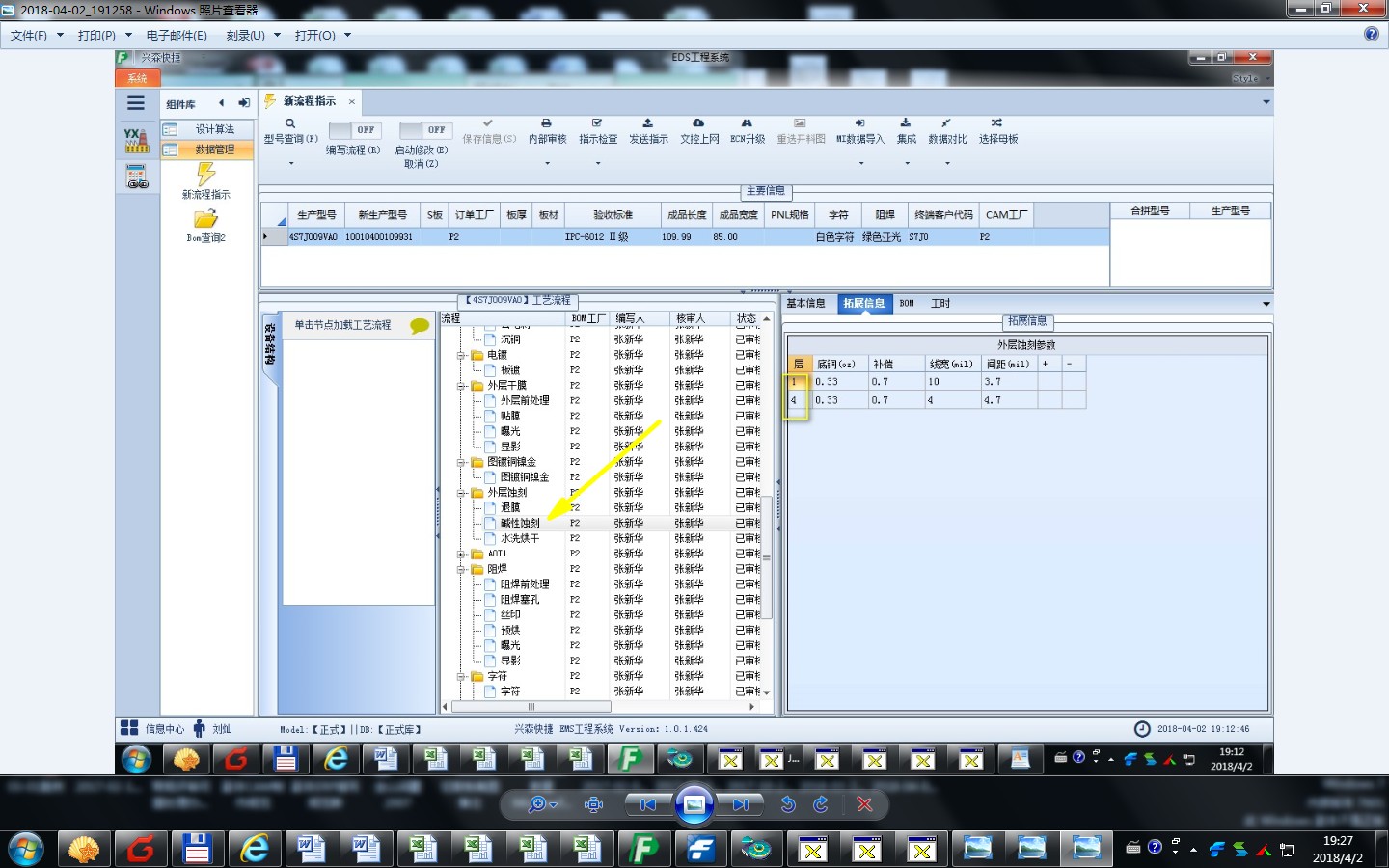Open the dropdown arrow under 内部审核
1389x868 pixels.
pos(547,163)
